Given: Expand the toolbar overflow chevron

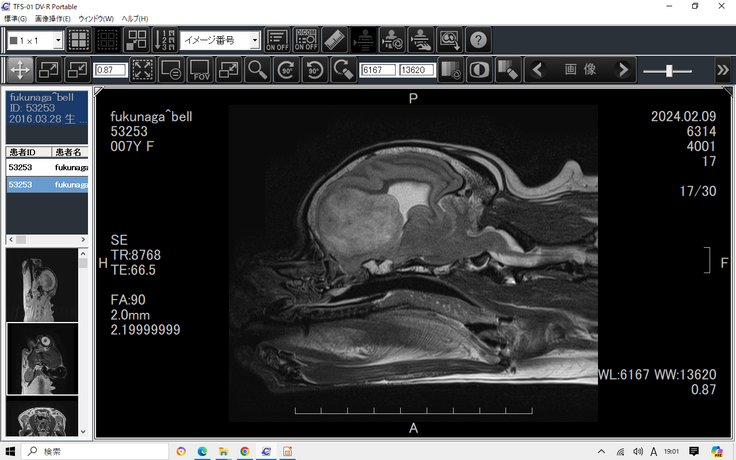Looking at the screenshot, I should [x=722, y=70].
